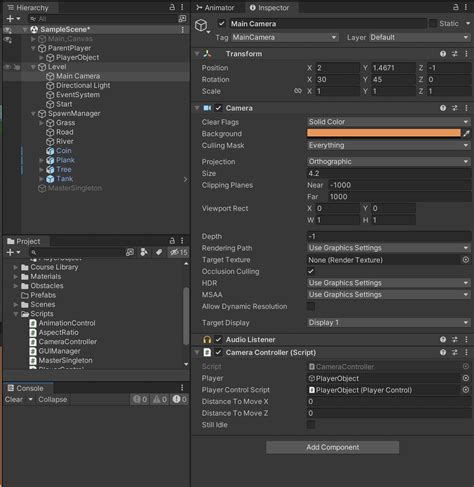474x487 pixels.
Task: Open Transform component options menu
Action: coord(466,54)
